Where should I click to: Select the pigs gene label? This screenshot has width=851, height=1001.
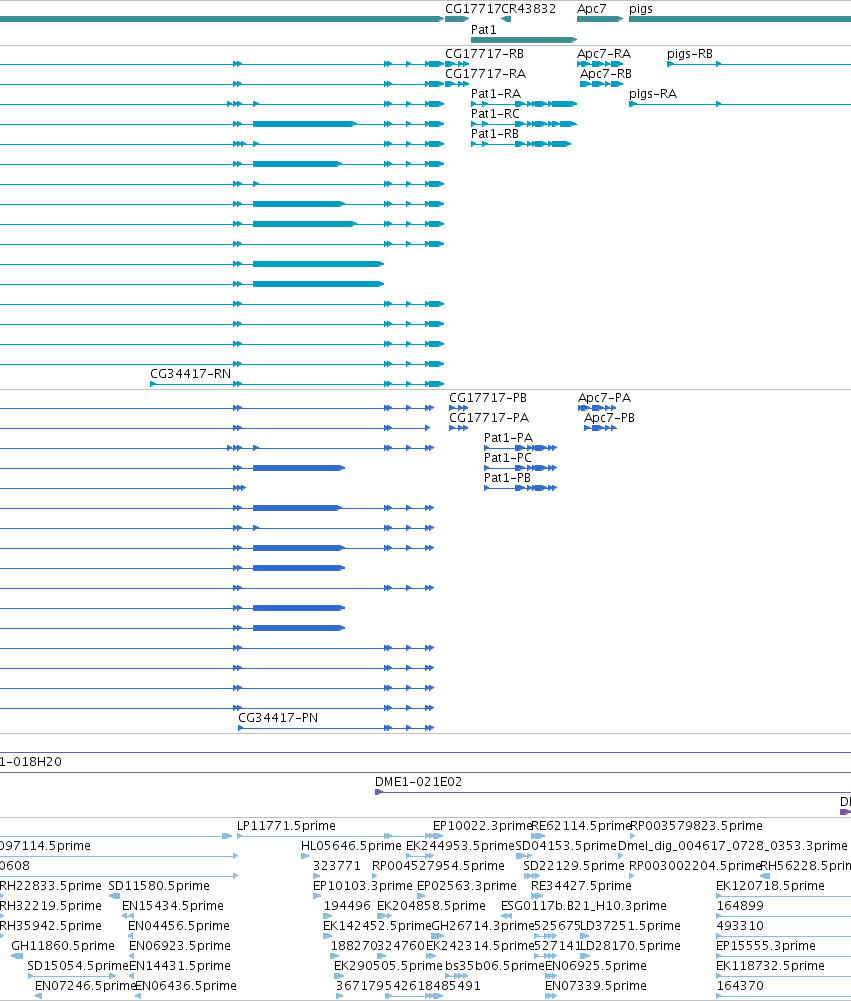(x=640, y=9)
